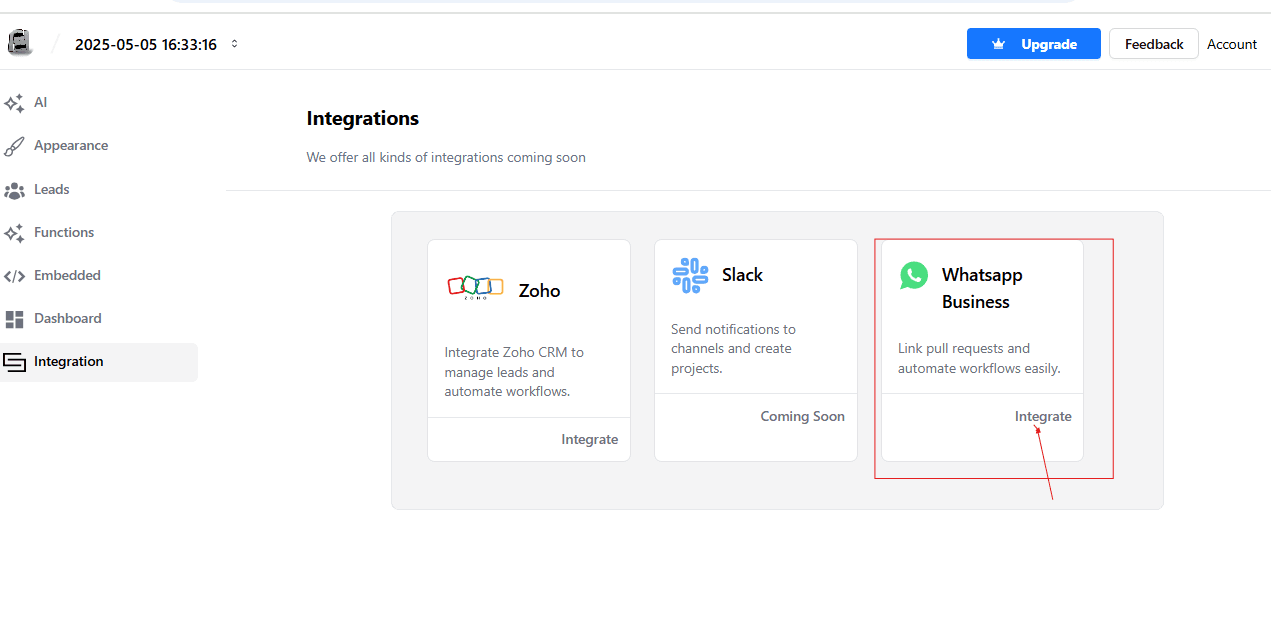Open the Leads menu item
Image resolution: width=1271 pixels, height=618 pixels.
point(52,189)
